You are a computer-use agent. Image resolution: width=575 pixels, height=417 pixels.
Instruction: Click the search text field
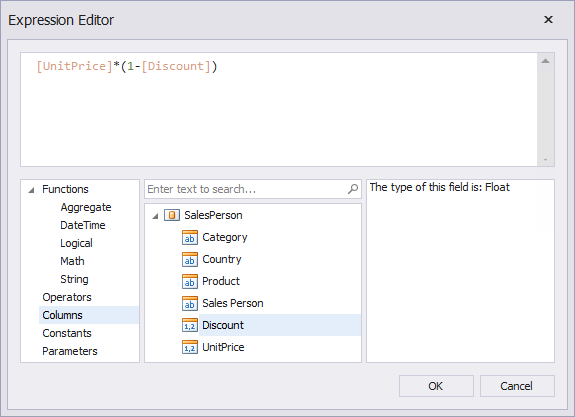[x=253, y=189]
